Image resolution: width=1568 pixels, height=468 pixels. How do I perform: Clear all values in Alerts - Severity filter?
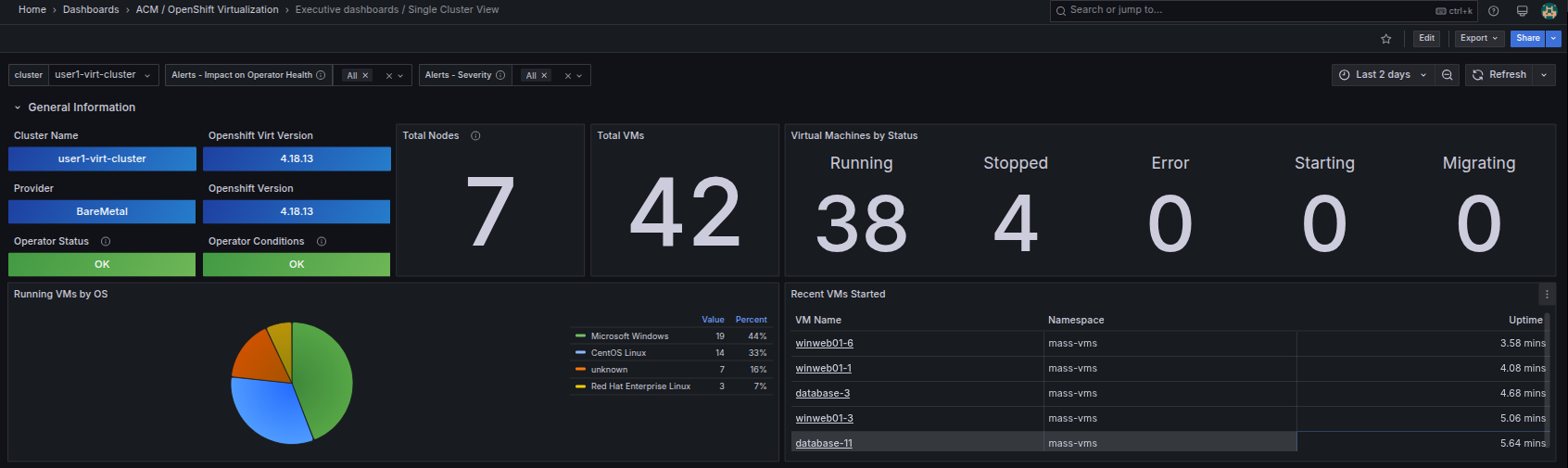coord(568,76)
